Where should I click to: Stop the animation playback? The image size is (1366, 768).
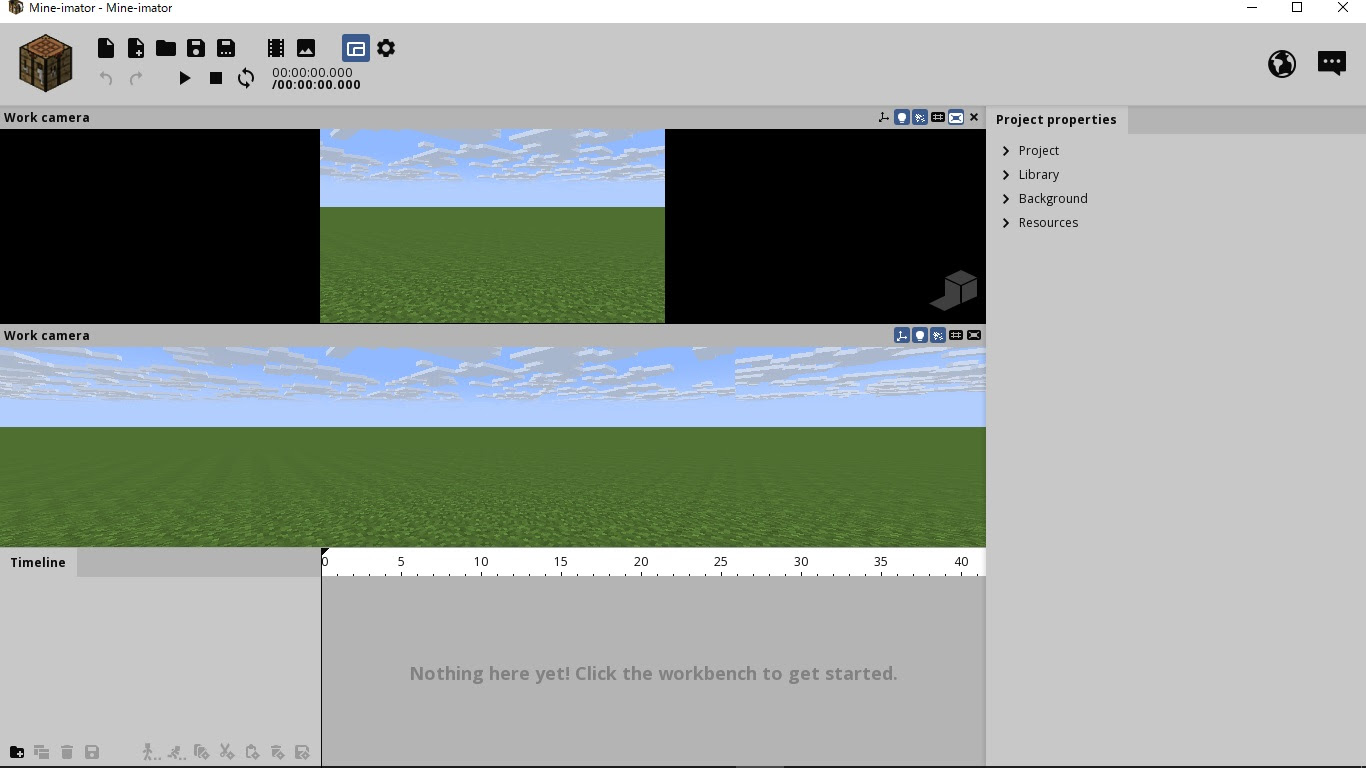[216, 78]
